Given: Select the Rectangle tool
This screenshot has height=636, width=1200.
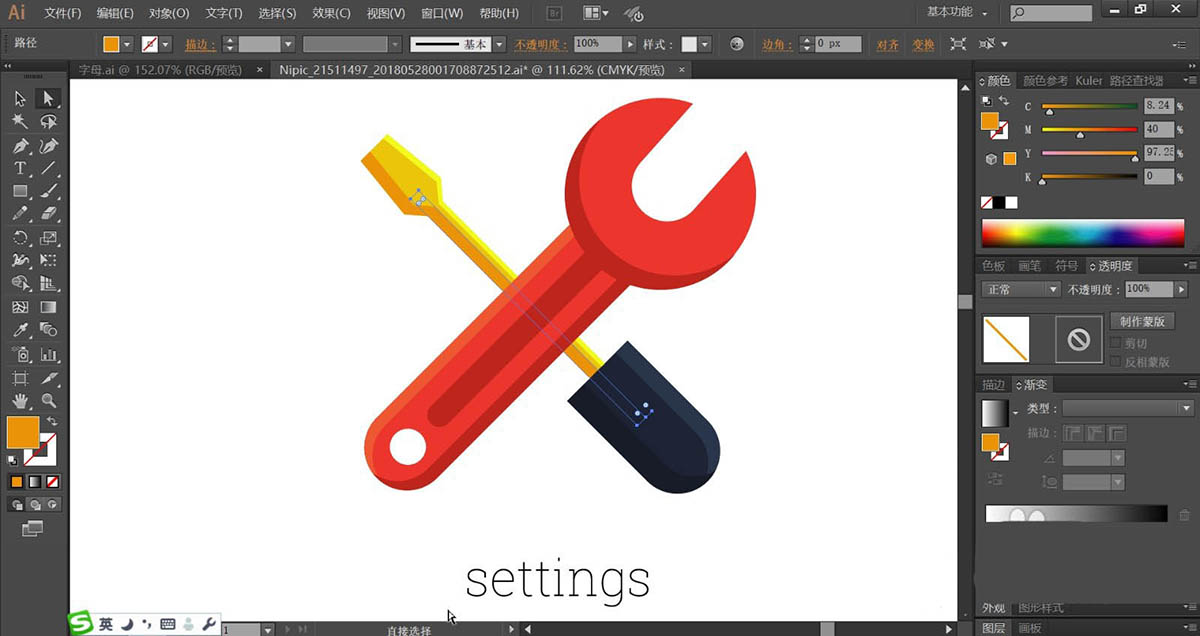Looking at the screenshot, I should coord(20,191).
